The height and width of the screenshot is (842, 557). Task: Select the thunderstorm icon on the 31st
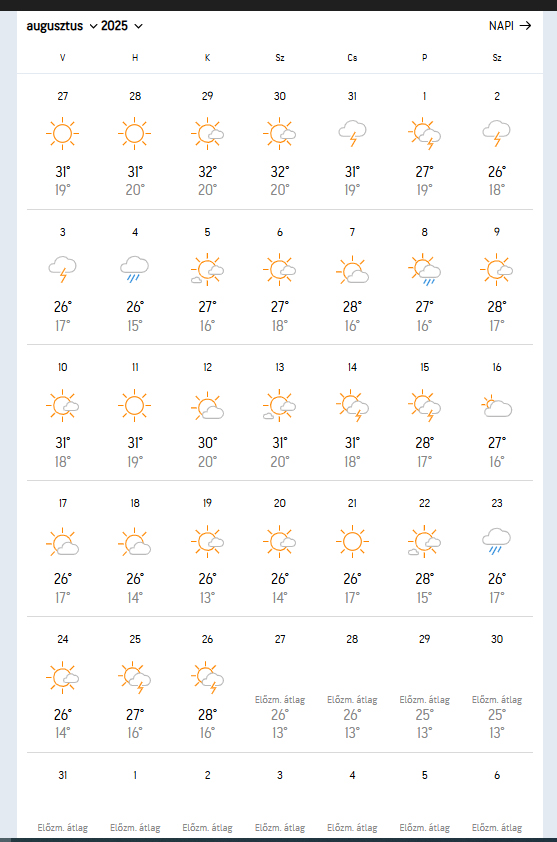coord(352,133)
